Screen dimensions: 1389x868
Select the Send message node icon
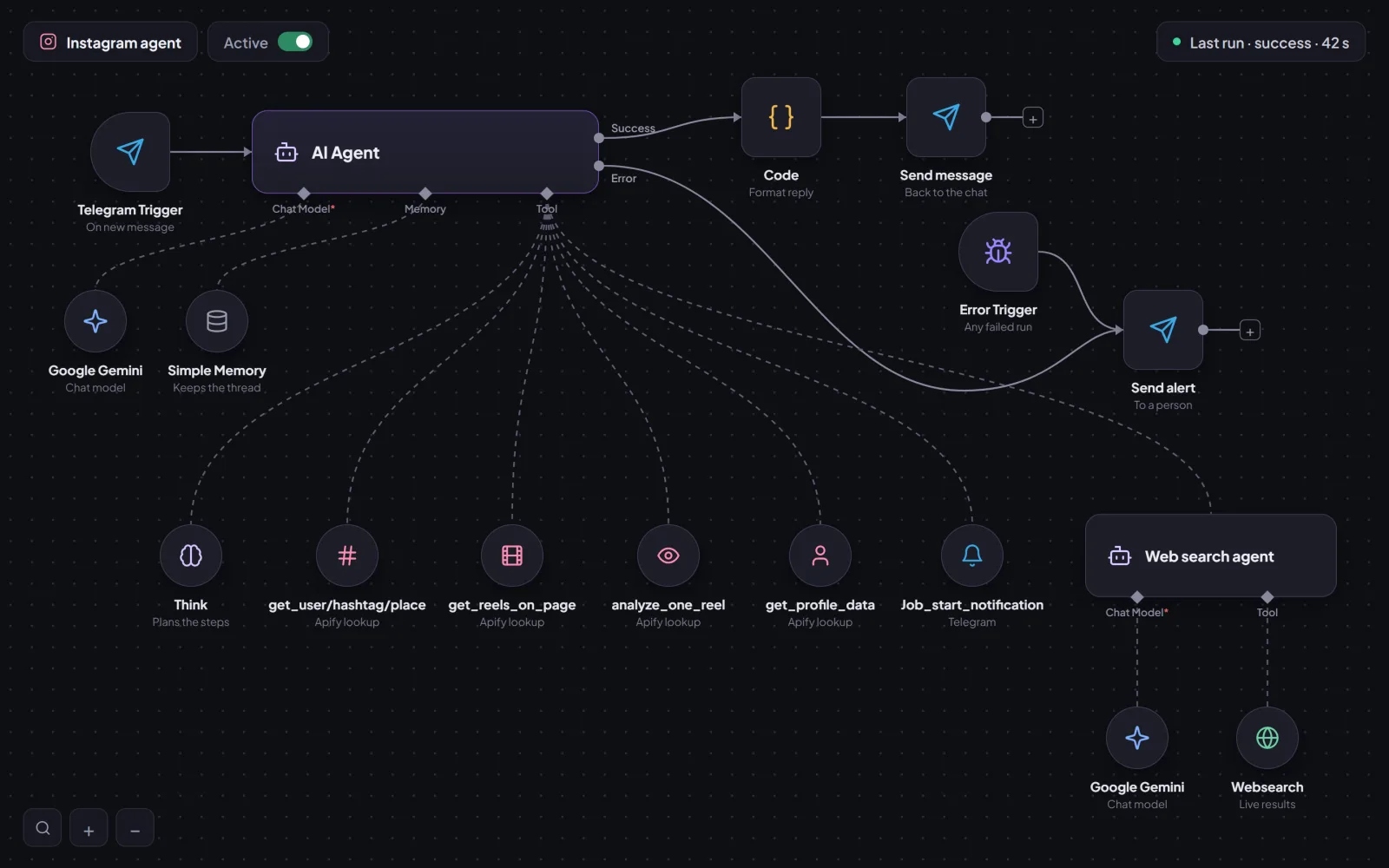click(x=946, y=117)
